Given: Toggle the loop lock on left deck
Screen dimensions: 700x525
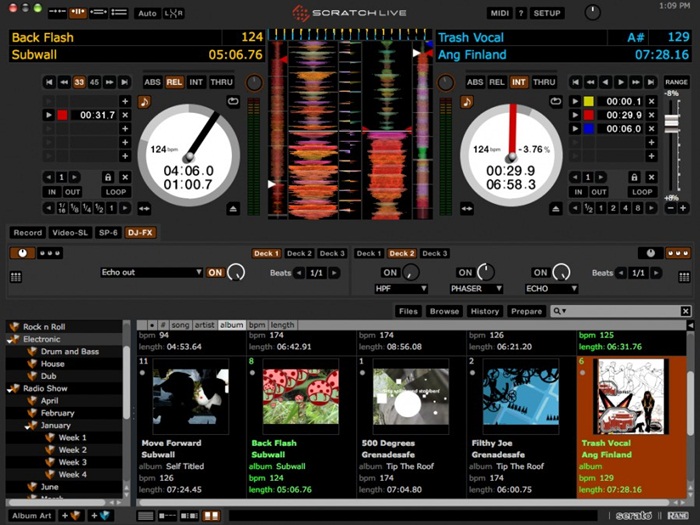Looking at the screenshot, I should coord(107,176).
